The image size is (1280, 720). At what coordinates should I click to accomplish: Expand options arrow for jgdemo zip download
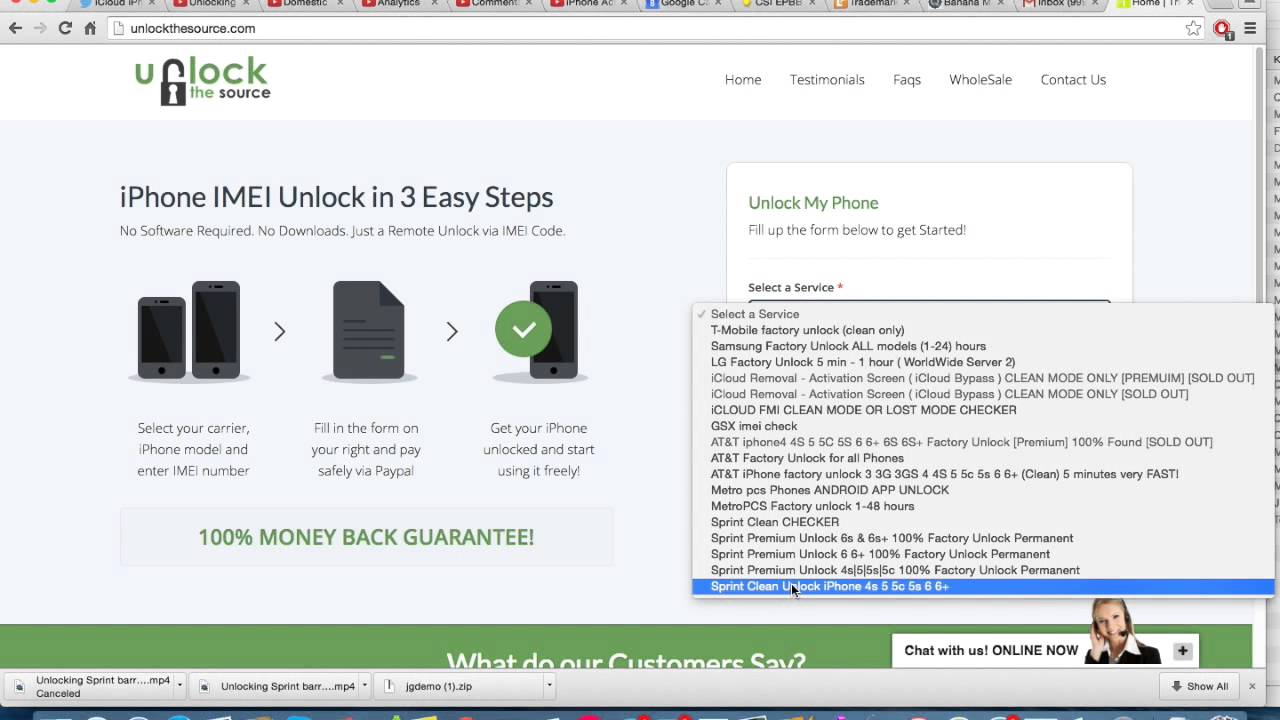pyautogui.click(x=549, y=686)
